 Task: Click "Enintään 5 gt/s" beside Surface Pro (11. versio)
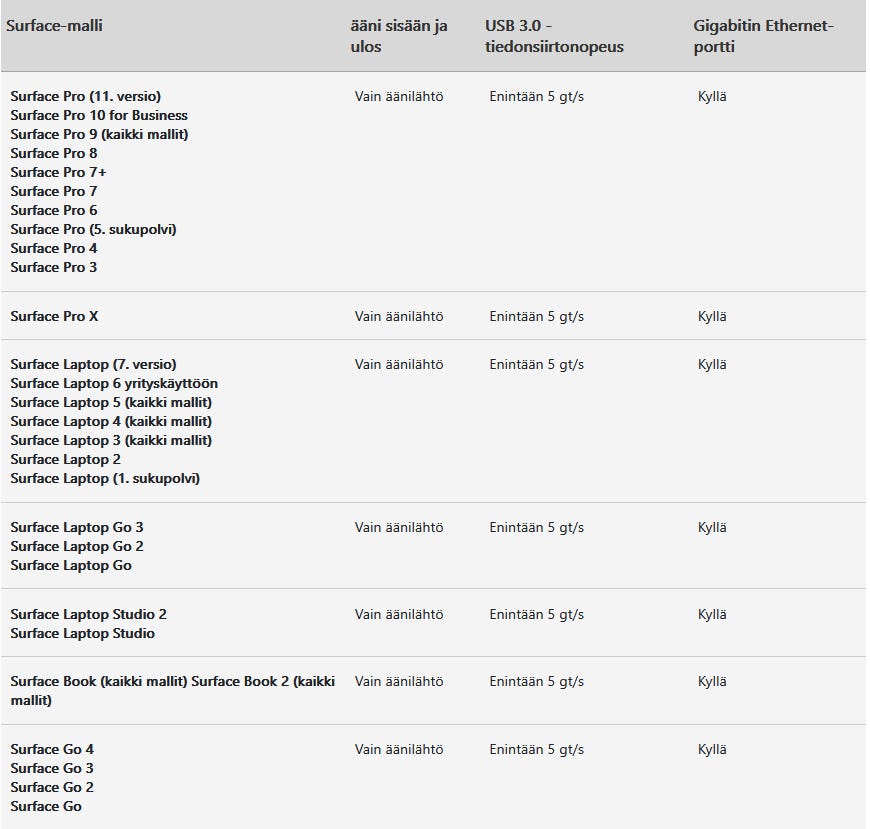[537, 97]
